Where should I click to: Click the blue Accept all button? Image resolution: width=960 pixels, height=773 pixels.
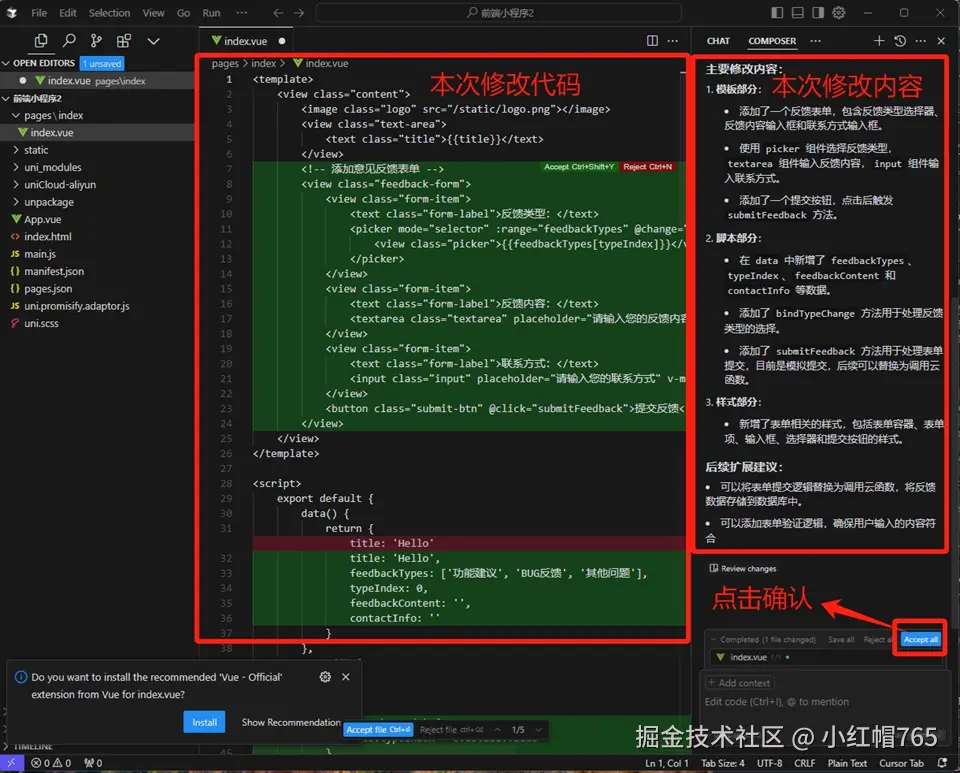(920, 639)
